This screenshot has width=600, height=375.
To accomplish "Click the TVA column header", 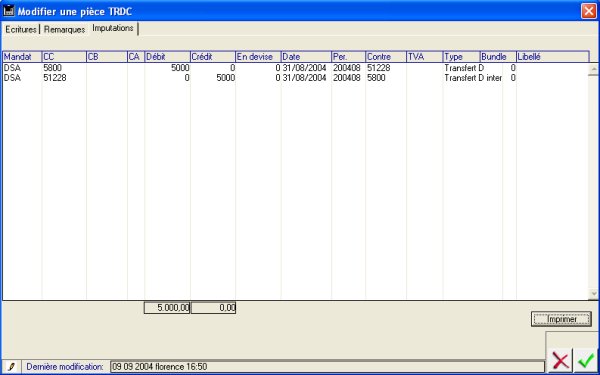I will click(425, 57).
